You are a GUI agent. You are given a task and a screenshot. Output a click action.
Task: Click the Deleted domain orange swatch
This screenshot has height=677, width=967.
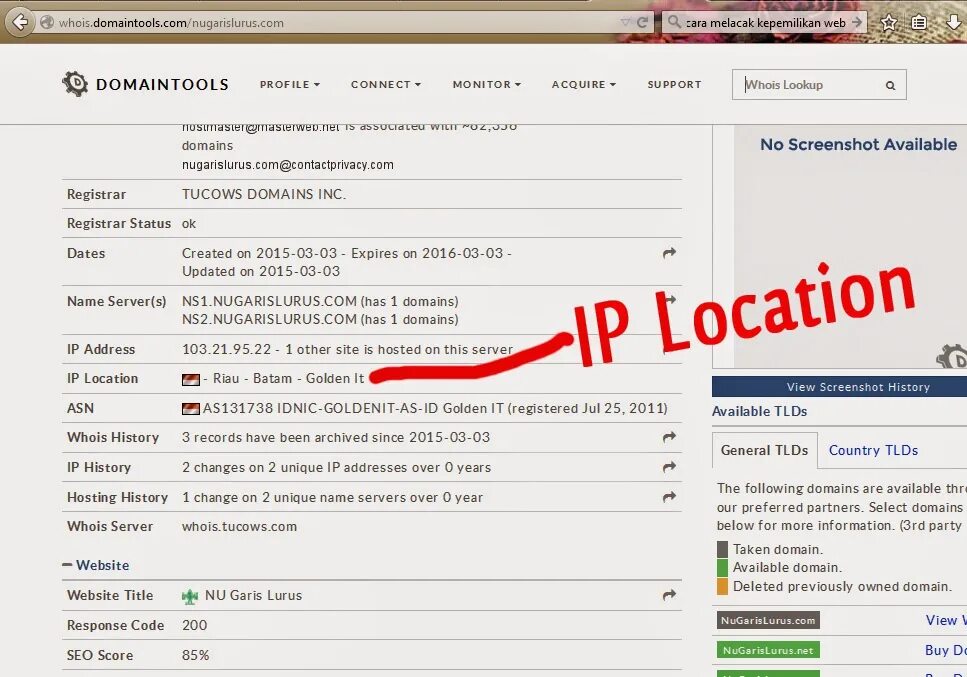pyautogui.click(x=722, y=586)
